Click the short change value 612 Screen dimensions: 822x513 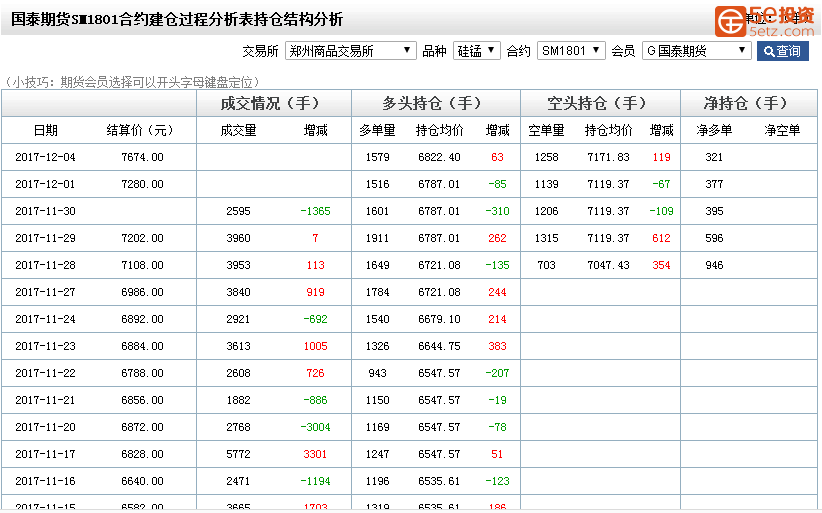(661, 238)
